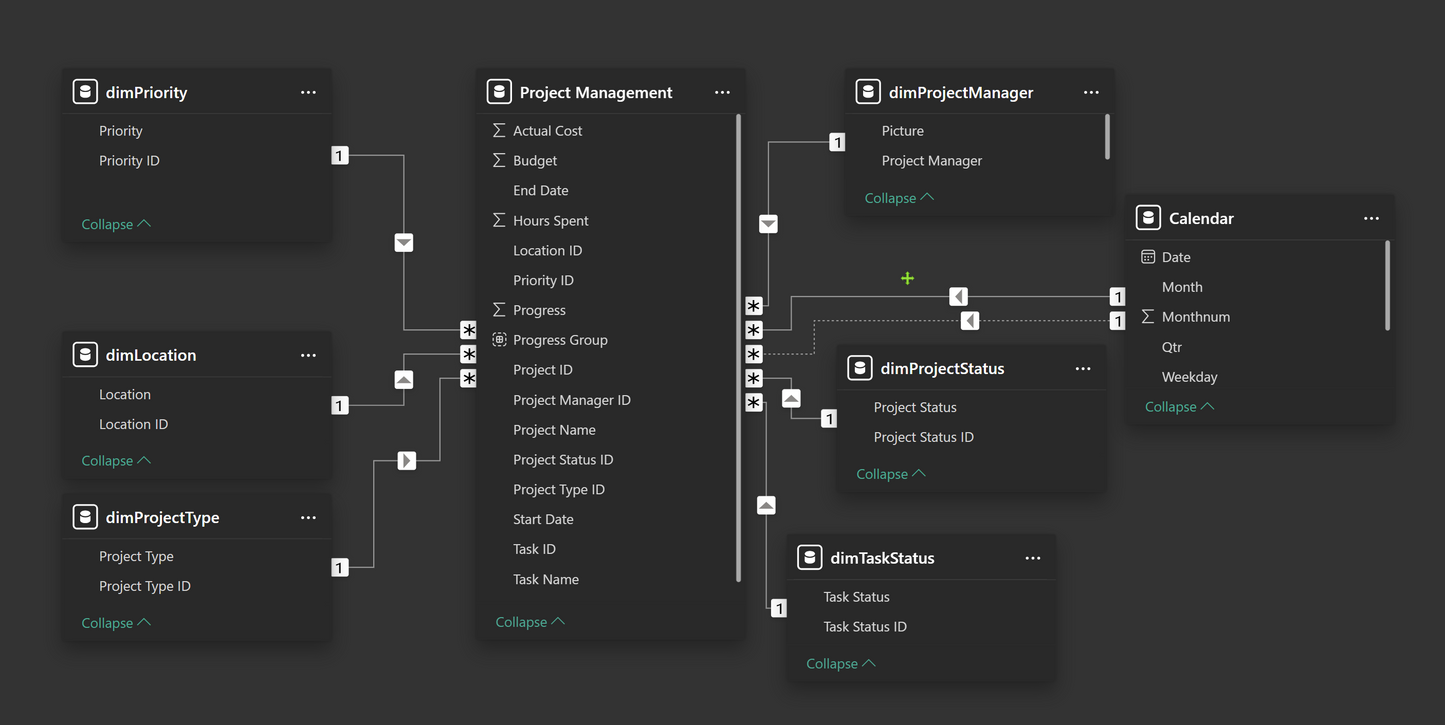Collapse the dimLocation table
1445x725 pixels.
pos(116,460)
